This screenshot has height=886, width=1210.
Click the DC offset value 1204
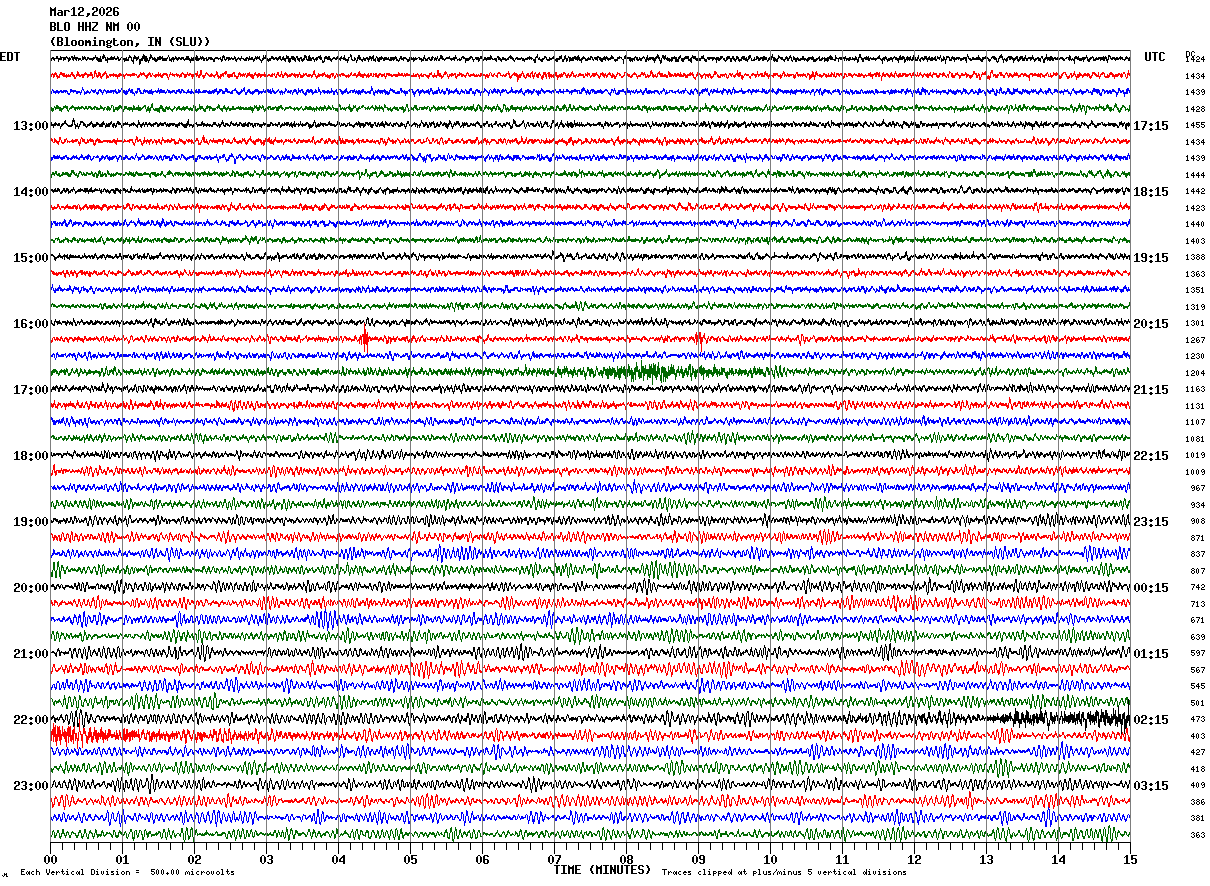(x=1195, y=373)
